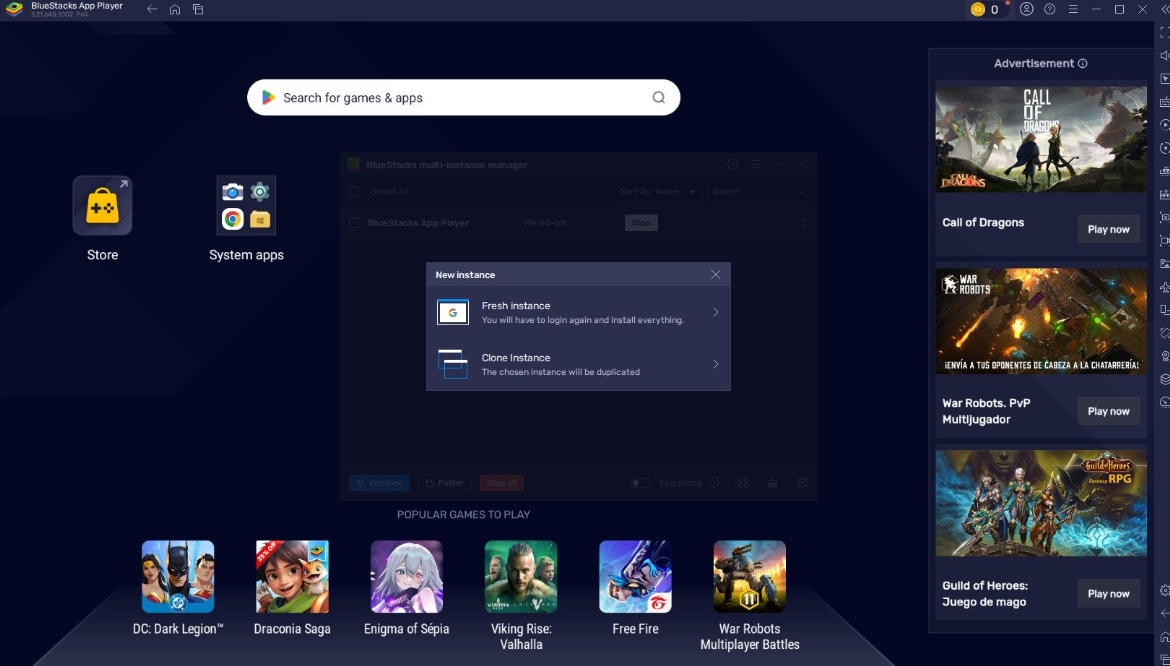Open the help question mark icon

coord(1050,9)
